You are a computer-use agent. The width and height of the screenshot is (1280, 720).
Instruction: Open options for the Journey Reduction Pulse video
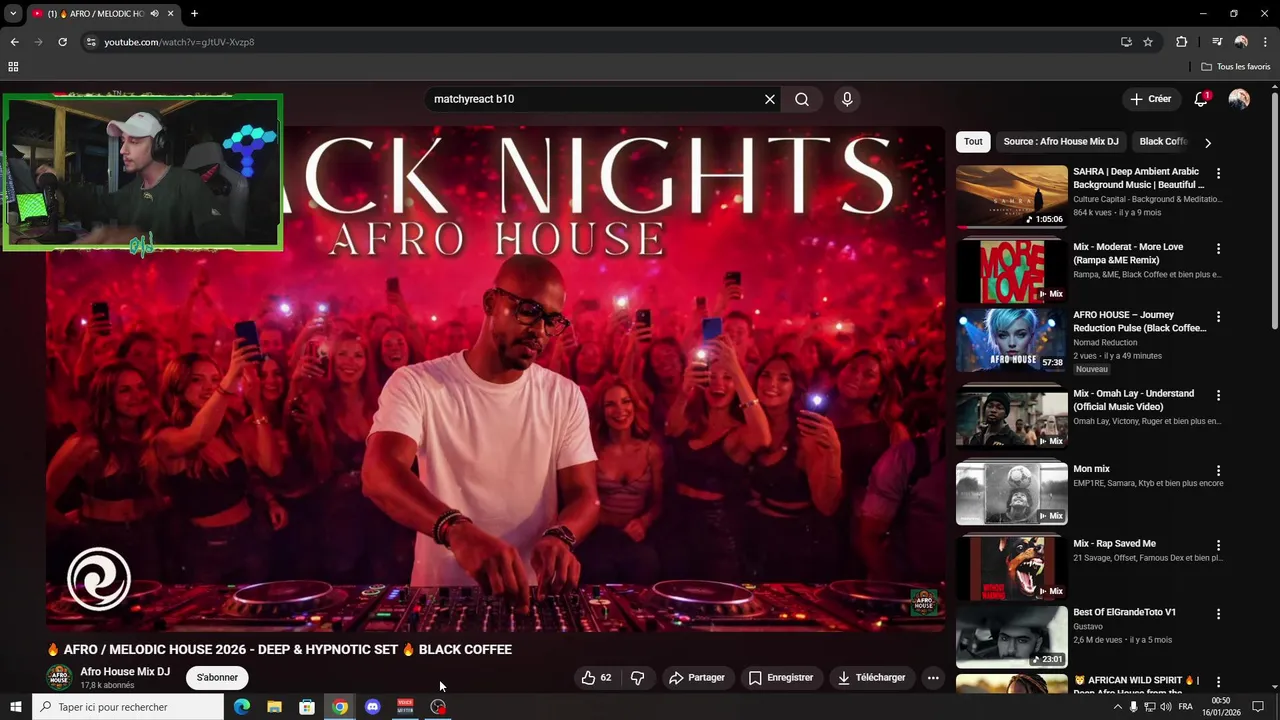pos(1218,316)
